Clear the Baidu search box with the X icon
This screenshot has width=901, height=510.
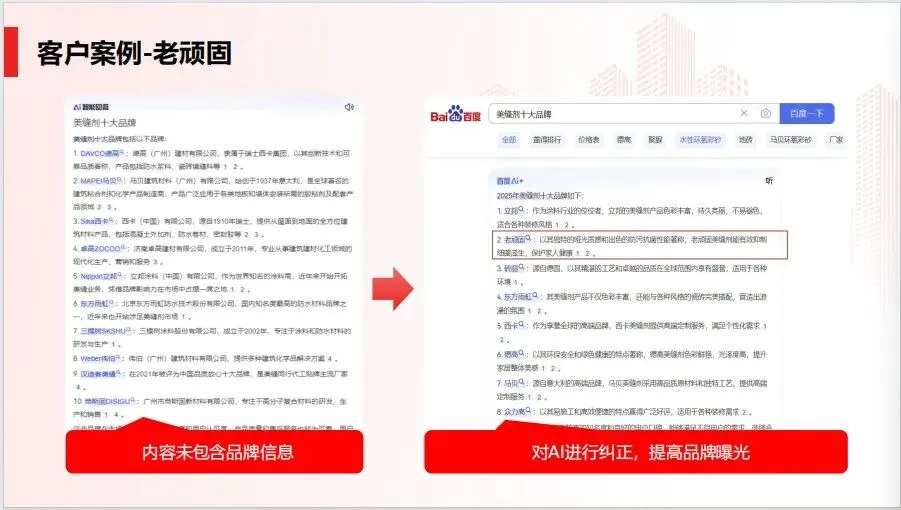coord(744,113)
